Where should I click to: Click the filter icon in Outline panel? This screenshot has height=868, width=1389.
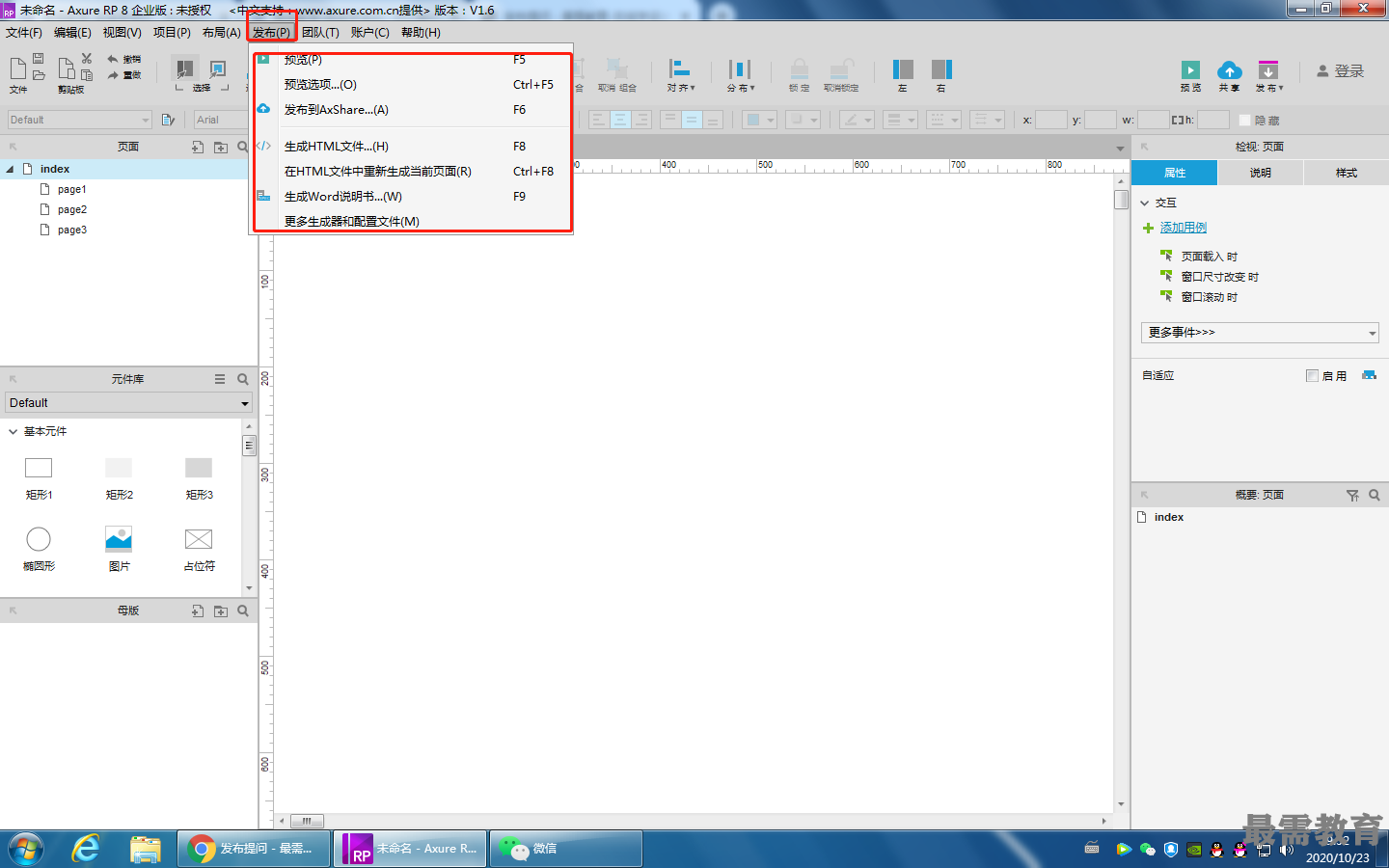click(x=1352, y=495)
